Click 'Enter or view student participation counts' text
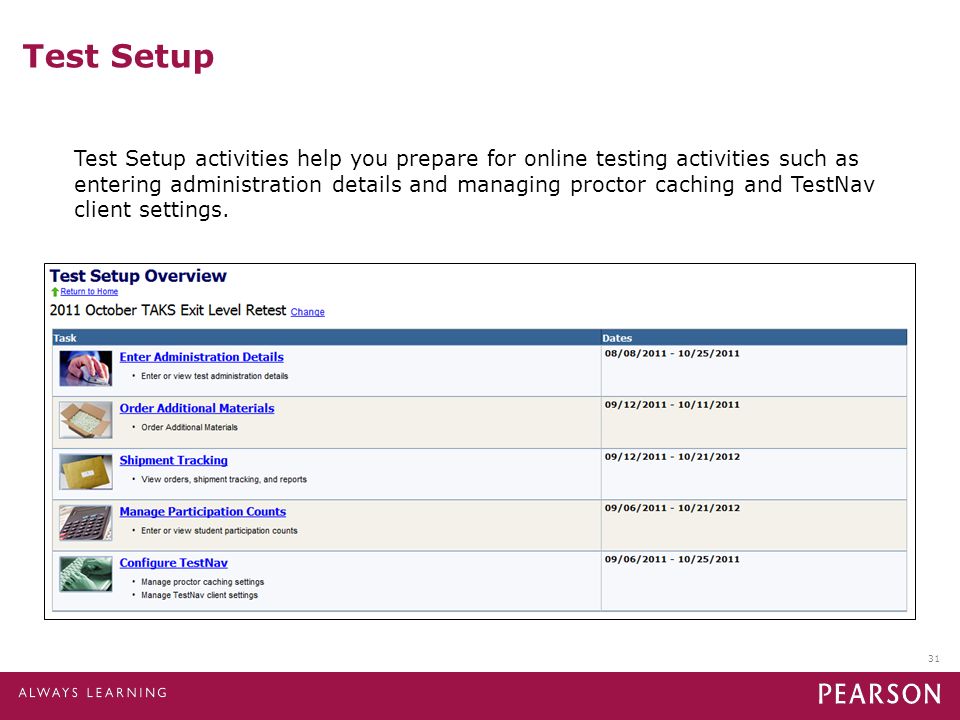The image size is (960, 720). point(219,531)
